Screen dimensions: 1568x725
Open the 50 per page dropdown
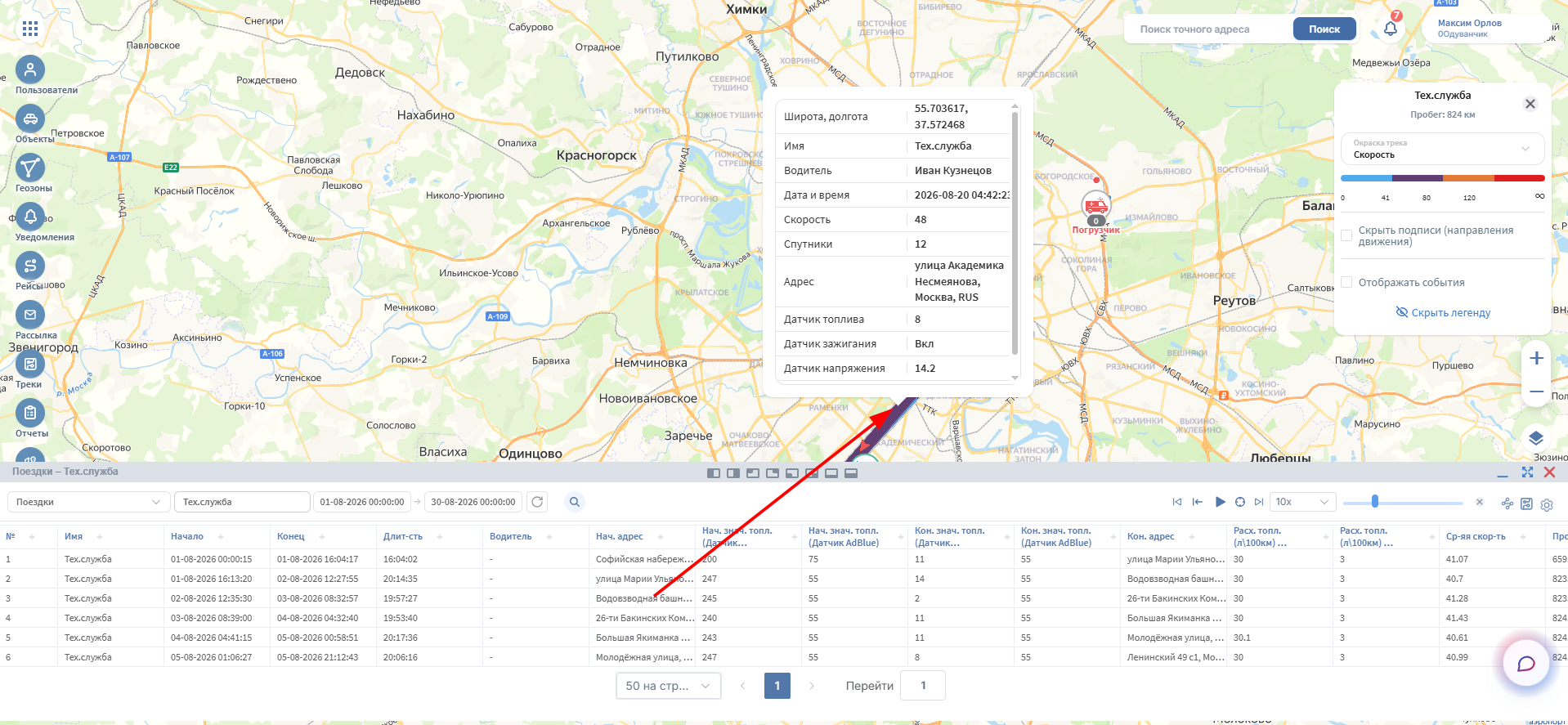669,686
